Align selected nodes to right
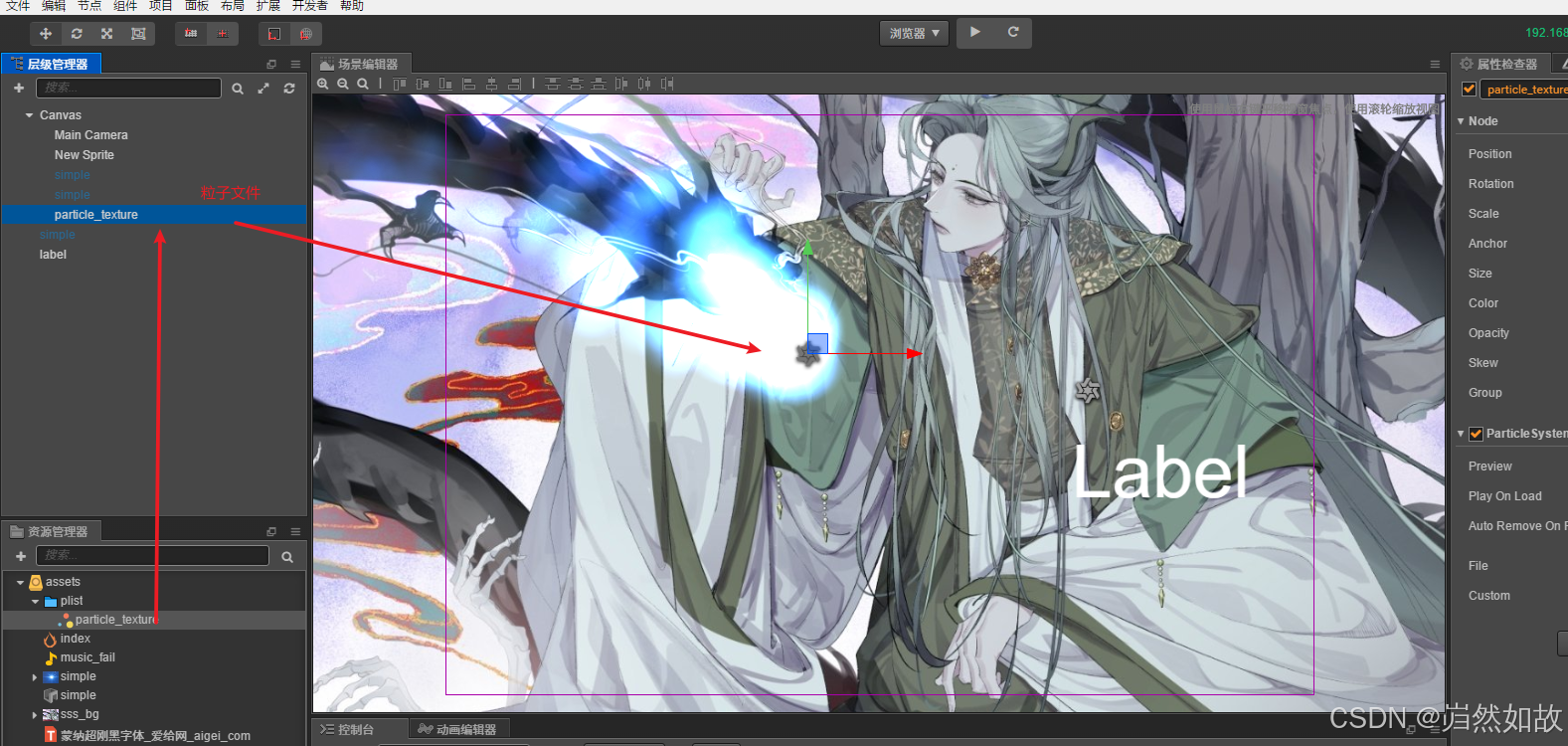This screenshot has width=1568, height=746. coord(515,85)
